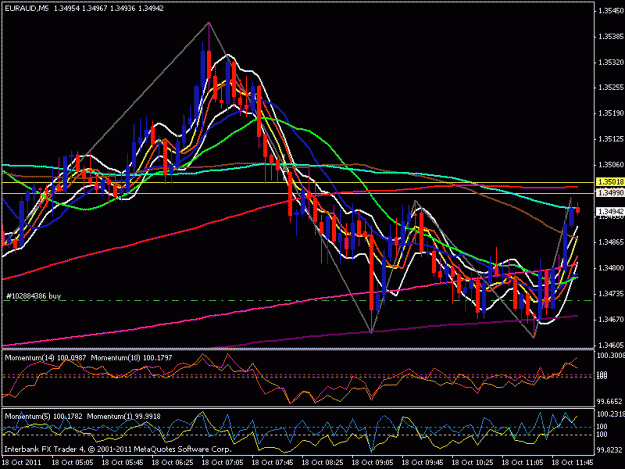Click the Momentum(10) 100.1797 label
Image resolution: width=625 pixels, height=469 pixels.
[131, 358]
